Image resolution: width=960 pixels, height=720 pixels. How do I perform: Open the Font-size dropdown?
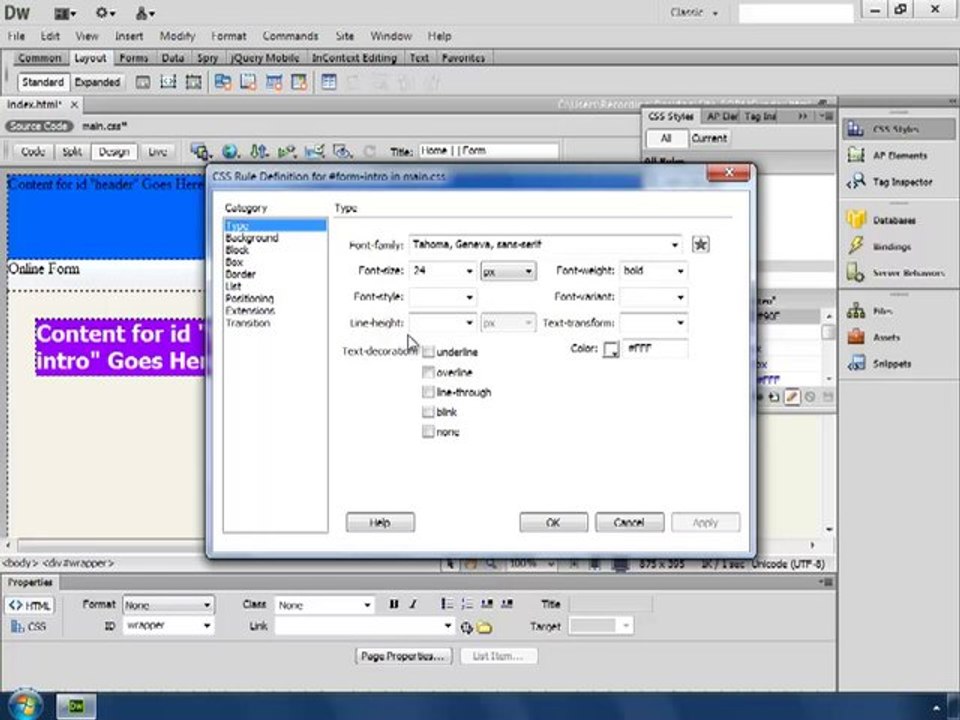click(x=469, y=271)
